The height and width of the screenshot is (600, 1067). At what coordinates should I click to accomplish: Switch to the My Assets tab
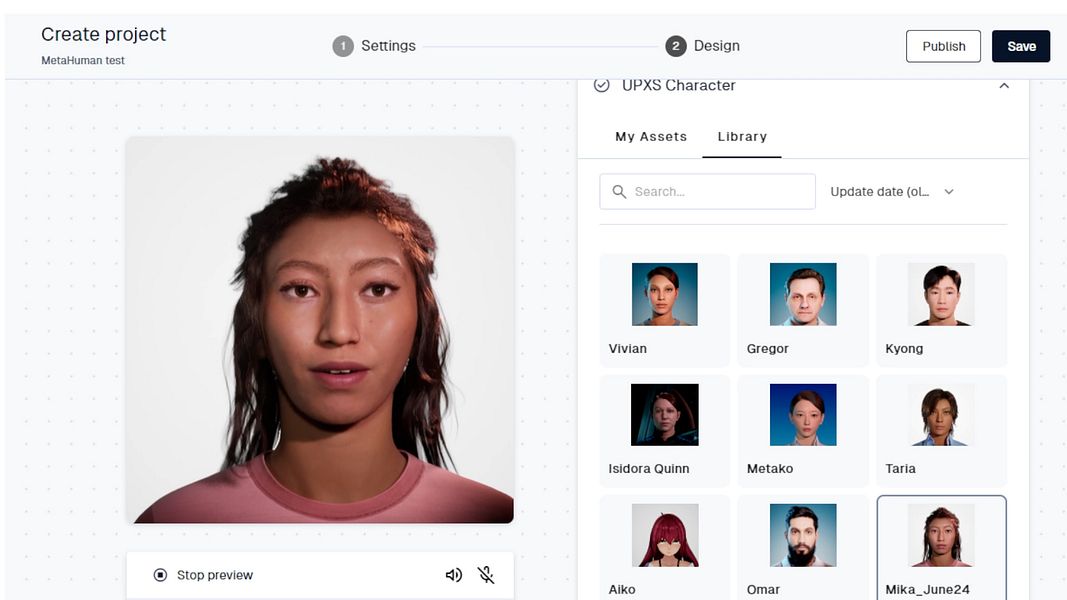pos(651,136)
